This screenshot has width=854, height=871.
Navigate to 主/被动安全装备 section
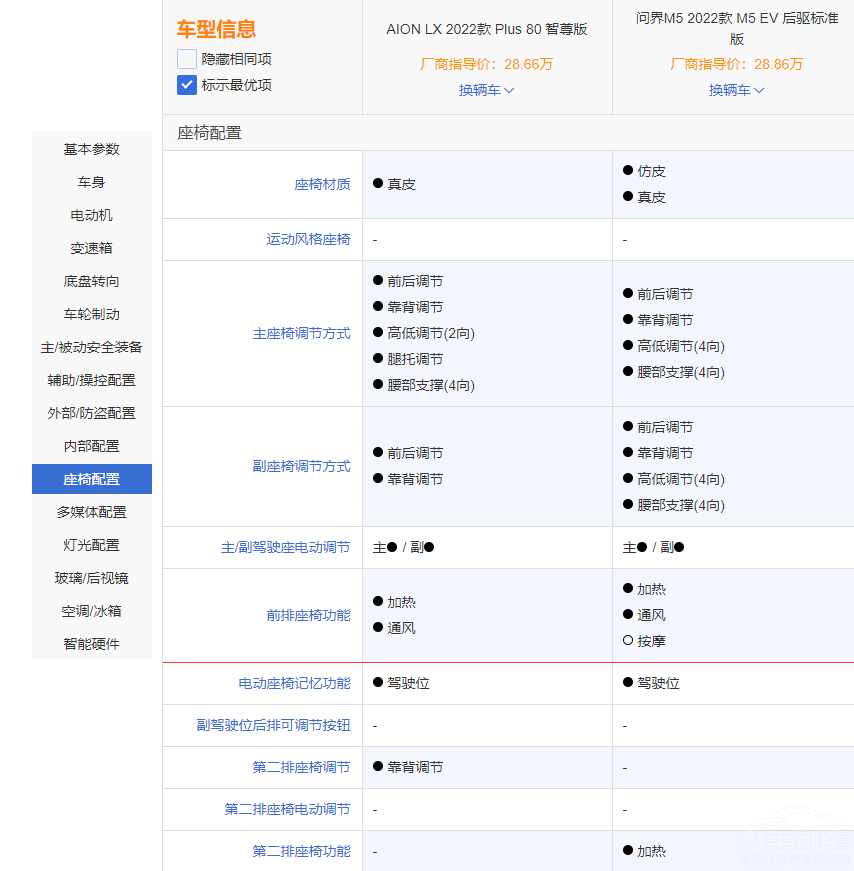[92, 347]
